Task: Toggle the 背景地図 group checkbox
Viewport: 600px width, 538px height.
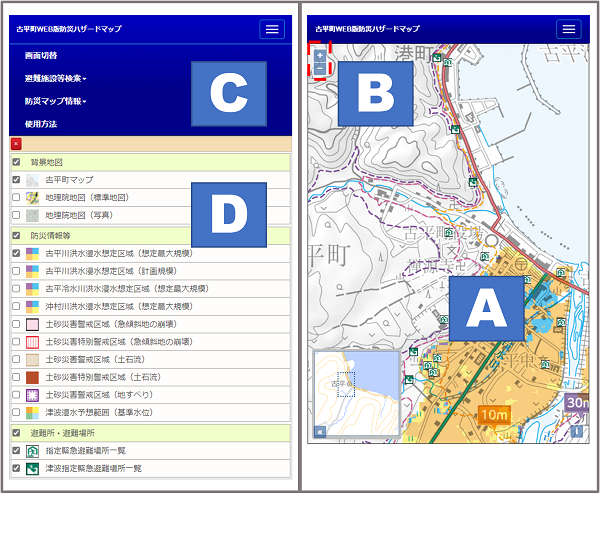Action: 16,162
